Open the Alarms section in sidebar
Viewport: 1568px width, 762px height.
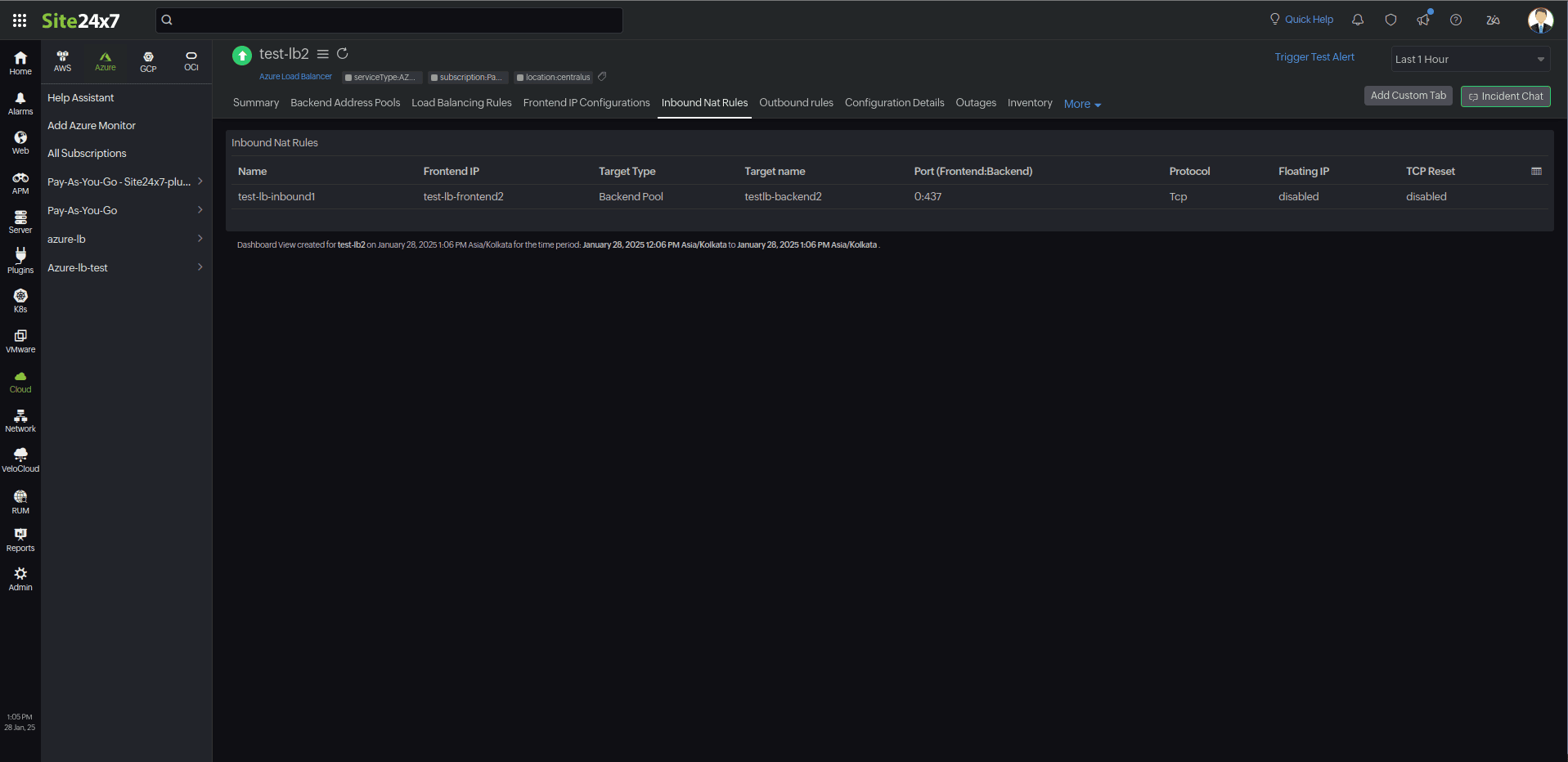(x=20, y=103)
